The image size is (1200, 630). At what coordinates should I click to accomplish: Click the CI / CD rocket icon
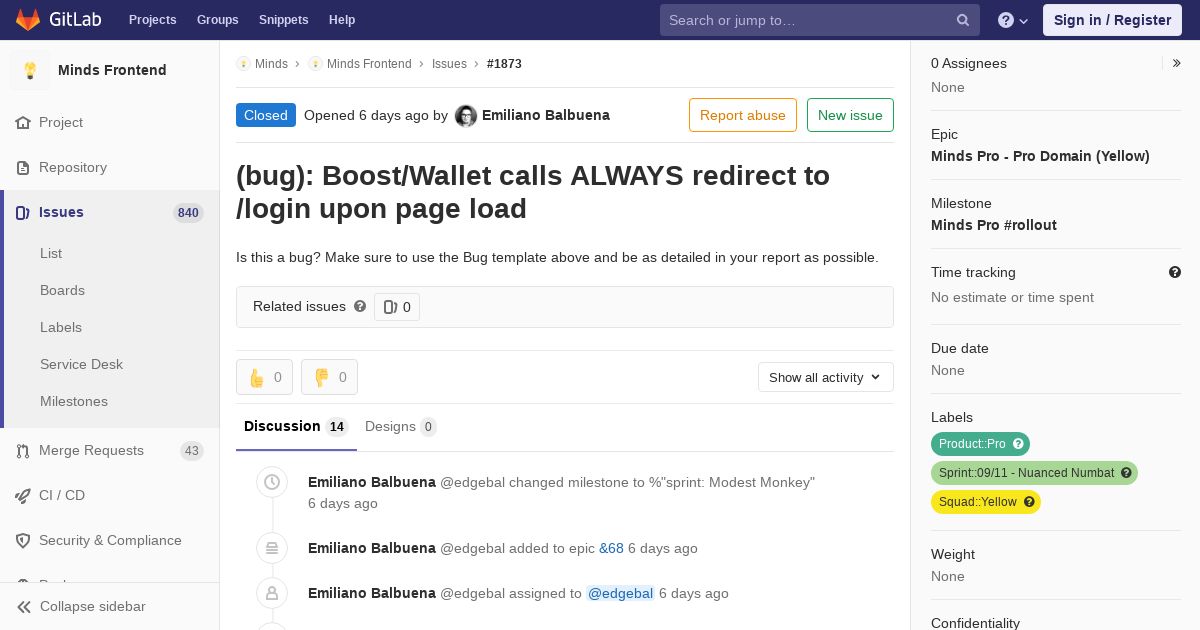click(23, 495)
